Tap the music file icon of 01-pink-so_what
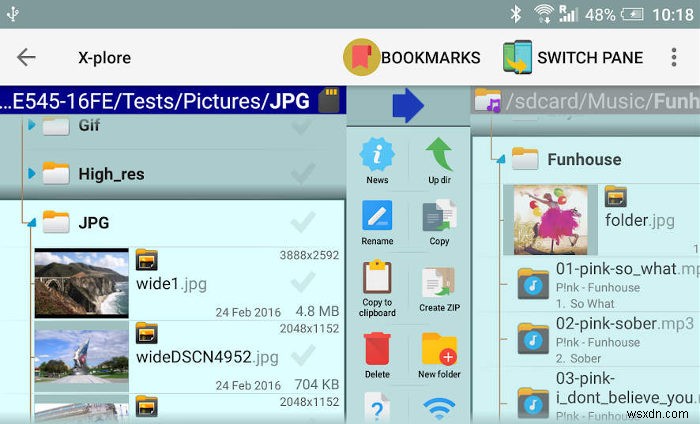The width and height of the screenshot is (700, 424). tap(533, 284)
